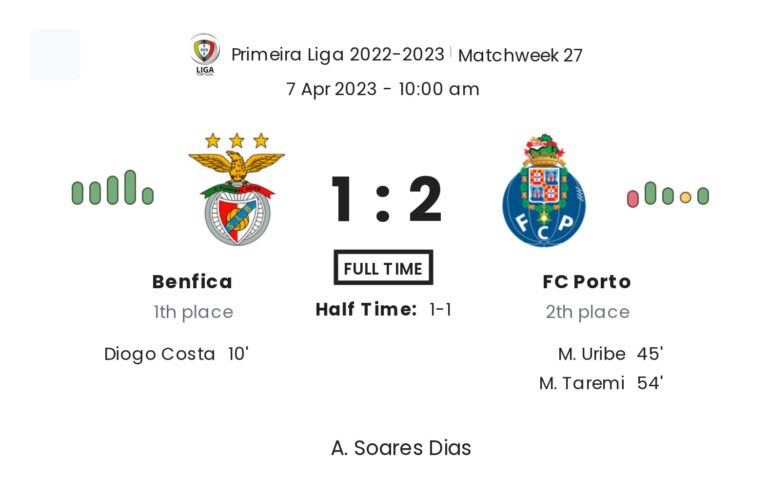
Task: Click the 1 : 2 final score
Action: tap(385, 199)
